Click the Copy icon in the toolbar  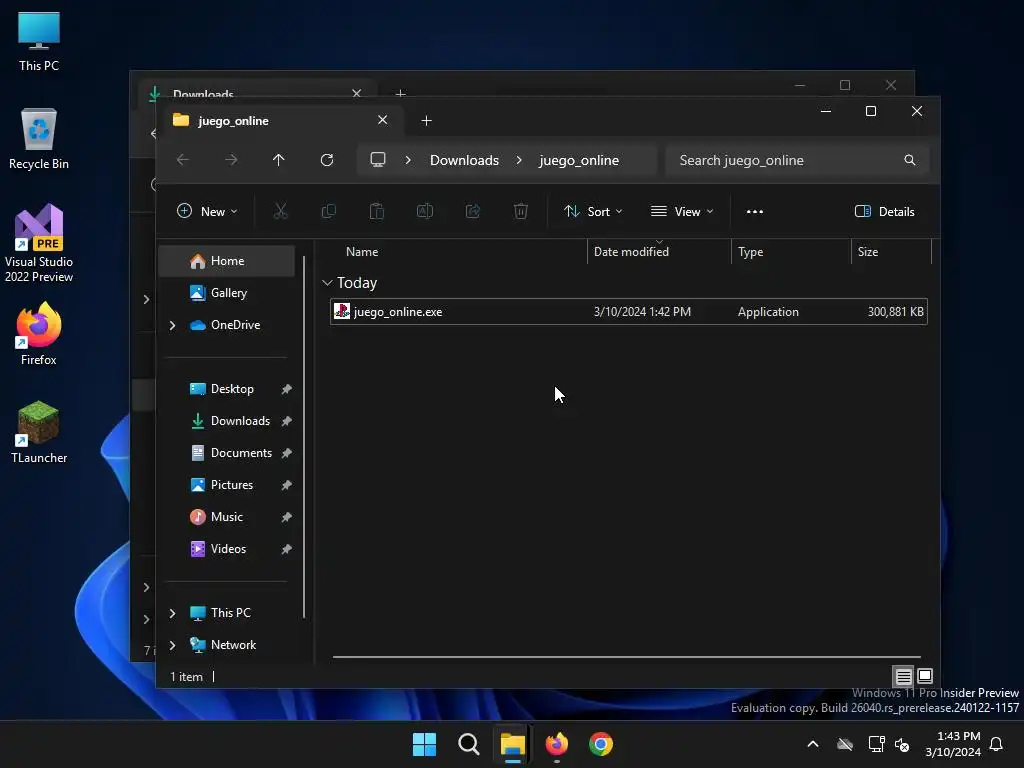point(328,211)
